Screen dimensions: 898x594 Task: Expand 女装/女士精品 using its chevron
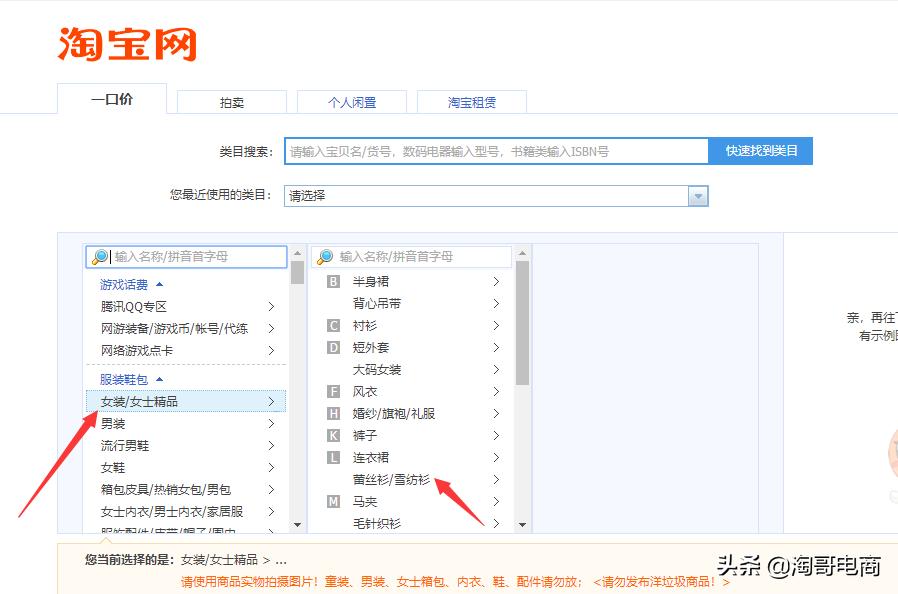271,401
